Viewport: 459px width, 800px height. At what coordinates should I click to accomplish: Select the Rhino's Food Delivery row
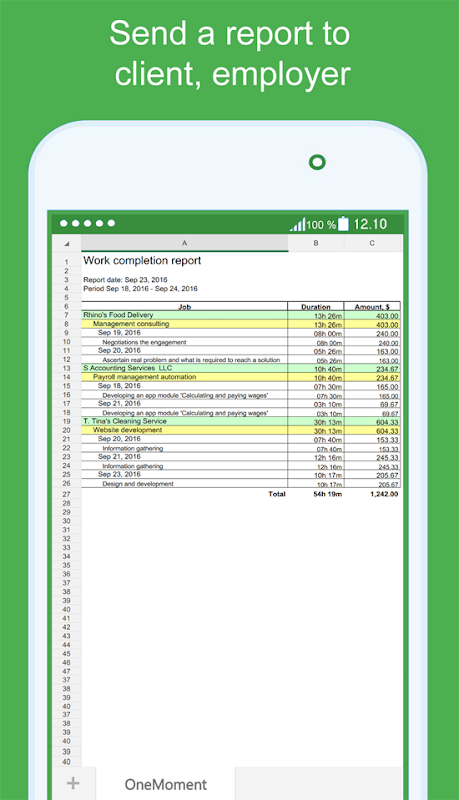pos(241,315)
